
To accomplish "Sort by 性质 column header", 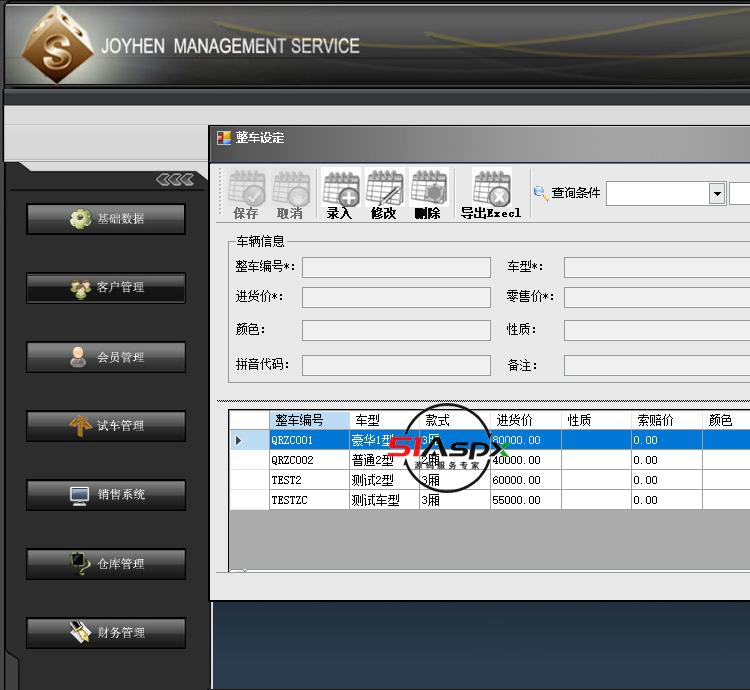I will pyautogui.click(x=596, y=420).
